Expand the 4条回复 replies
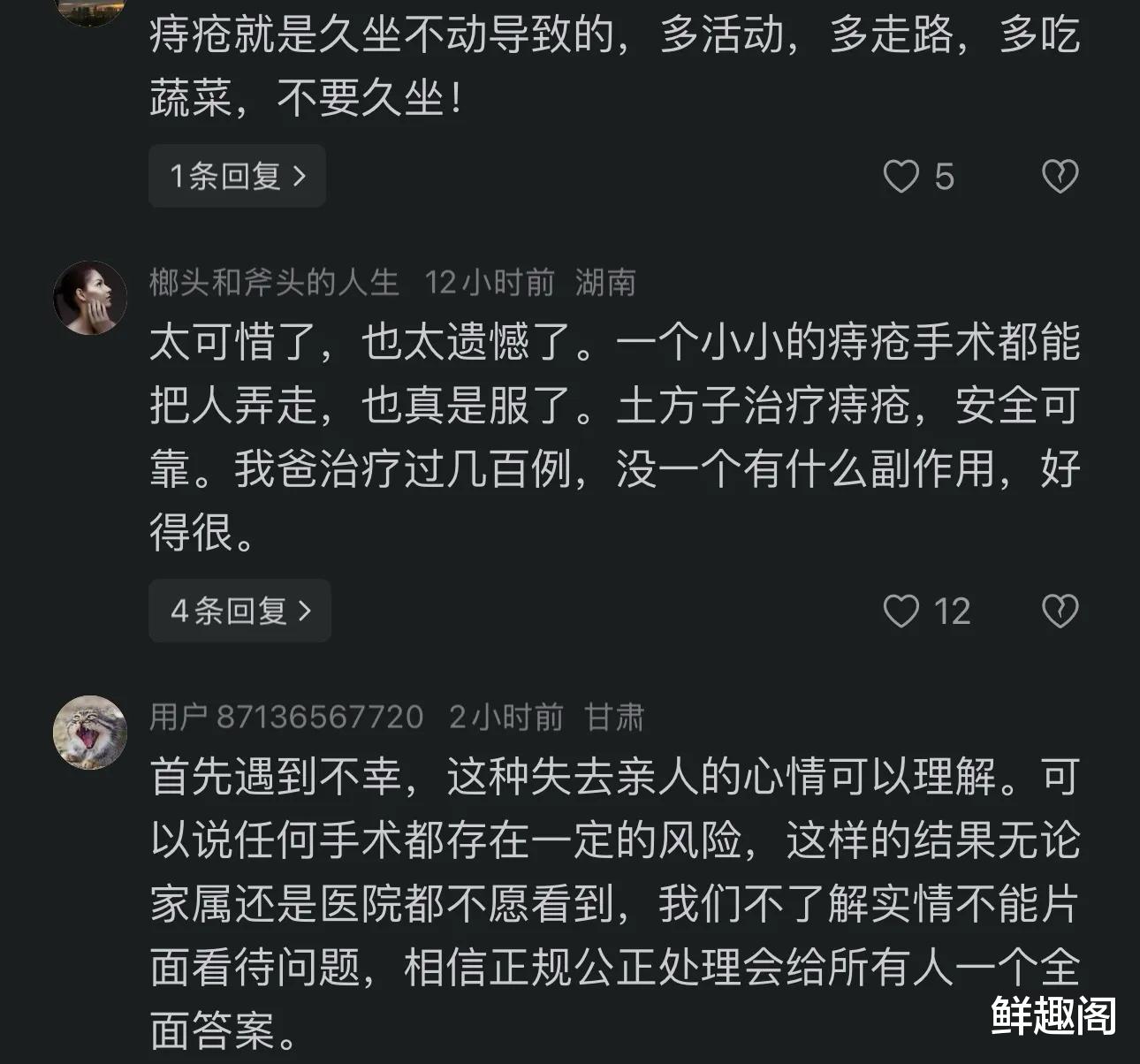 [x=239, y=611]
